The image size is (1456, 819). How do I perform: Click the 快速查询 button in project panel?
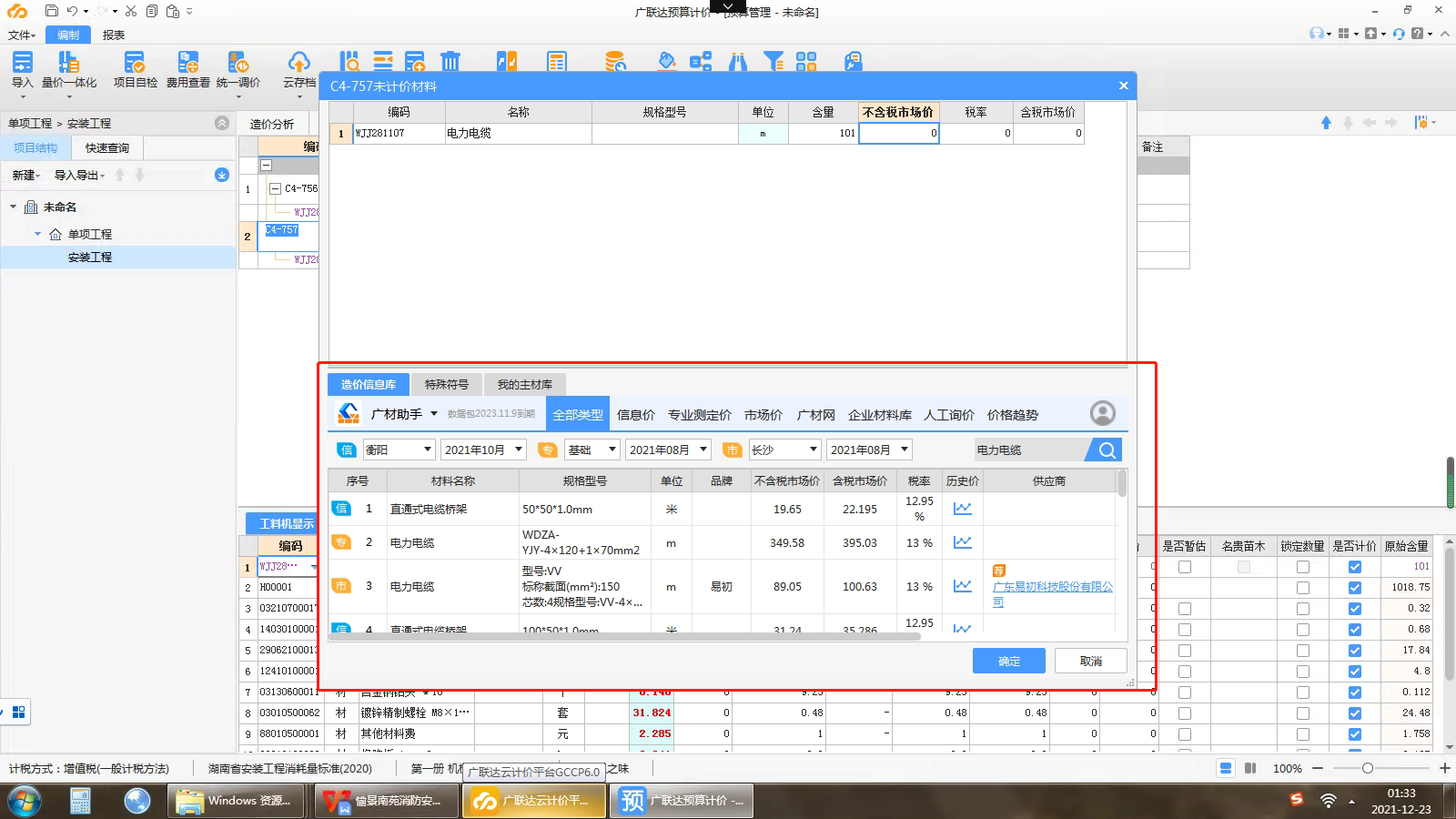107,147
